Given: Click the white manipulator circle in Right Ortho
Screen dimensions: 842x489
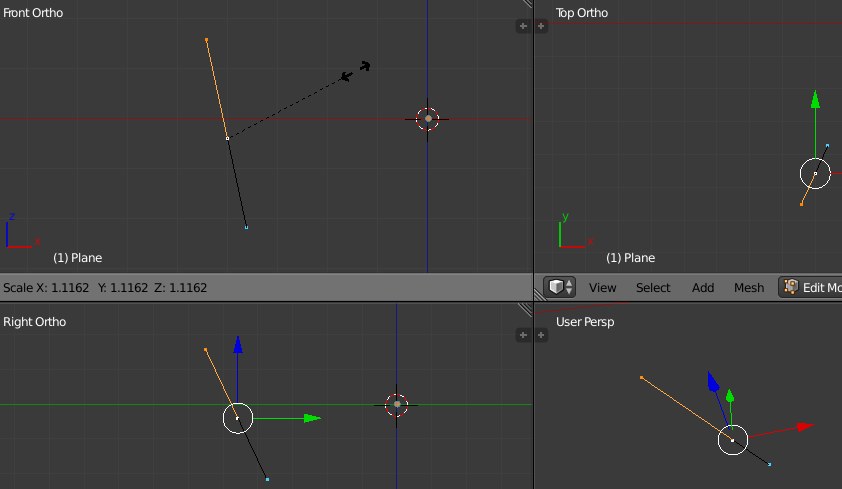Looking at the screenshot, I should 238,418.
